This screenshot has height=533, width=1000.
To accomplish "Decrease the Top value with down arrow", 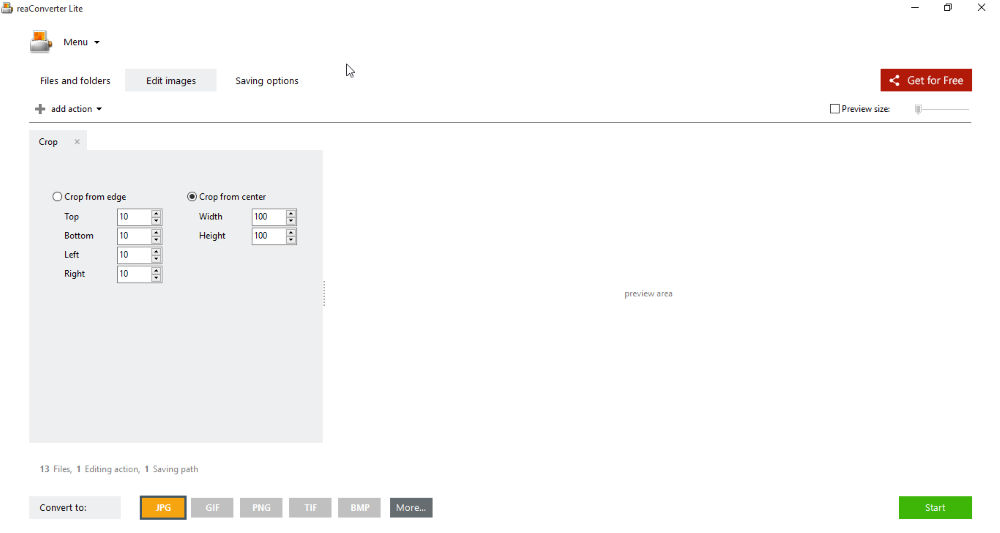I will [x=156, y=221].
